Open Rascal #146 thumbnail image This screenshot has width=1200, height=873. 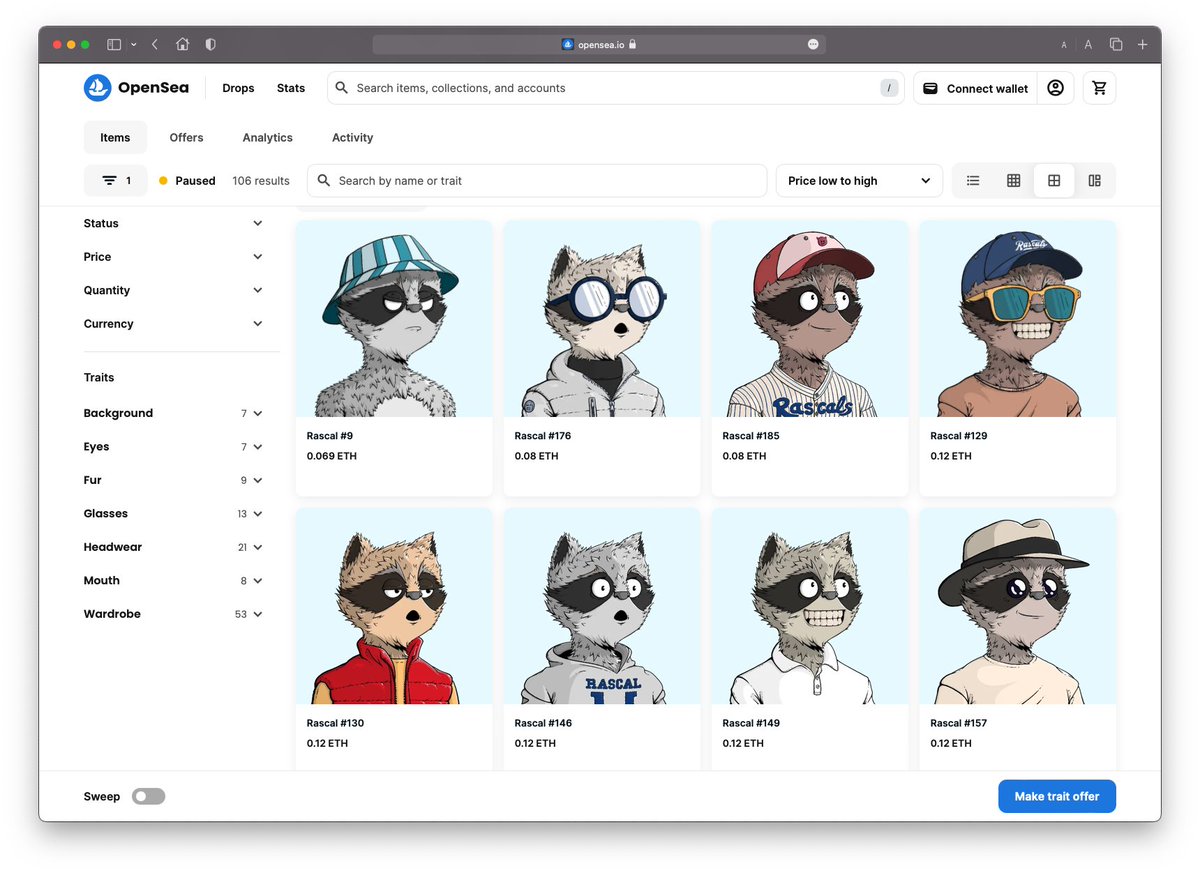[602, 606]
